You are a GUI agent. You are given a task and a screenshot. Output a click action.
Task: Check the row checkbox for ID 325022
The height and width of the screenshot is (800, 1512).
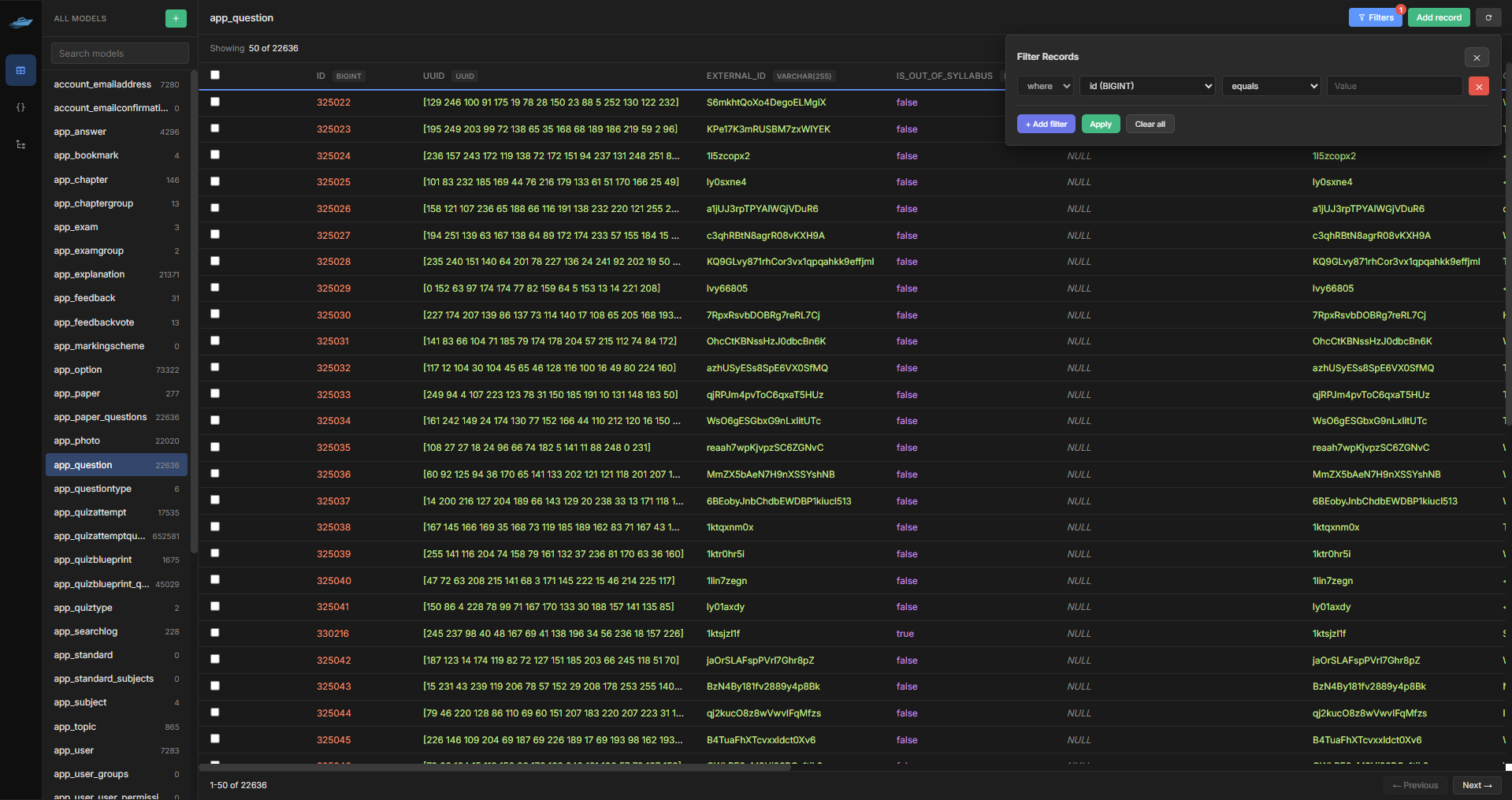coord(215,102)
